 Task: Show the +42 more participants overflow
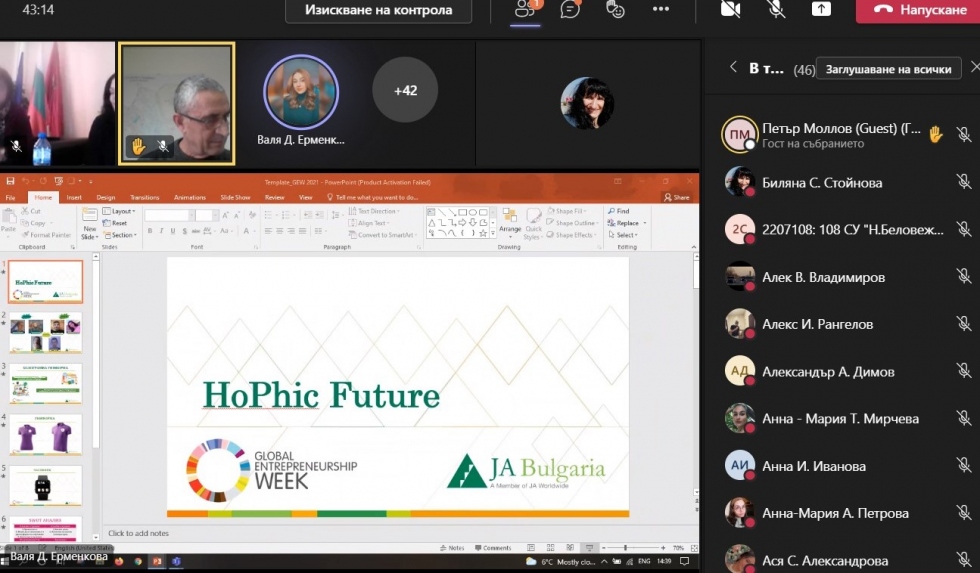point(405,90)
